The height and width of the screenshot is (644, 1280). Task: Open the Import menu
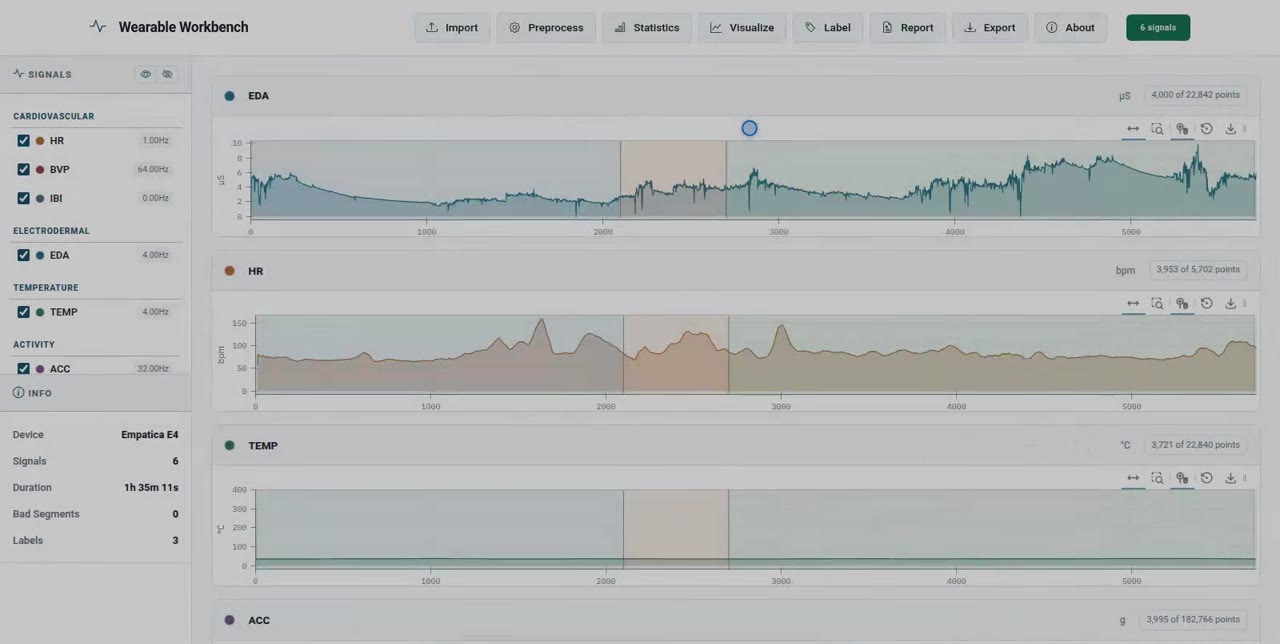(452, 27)
